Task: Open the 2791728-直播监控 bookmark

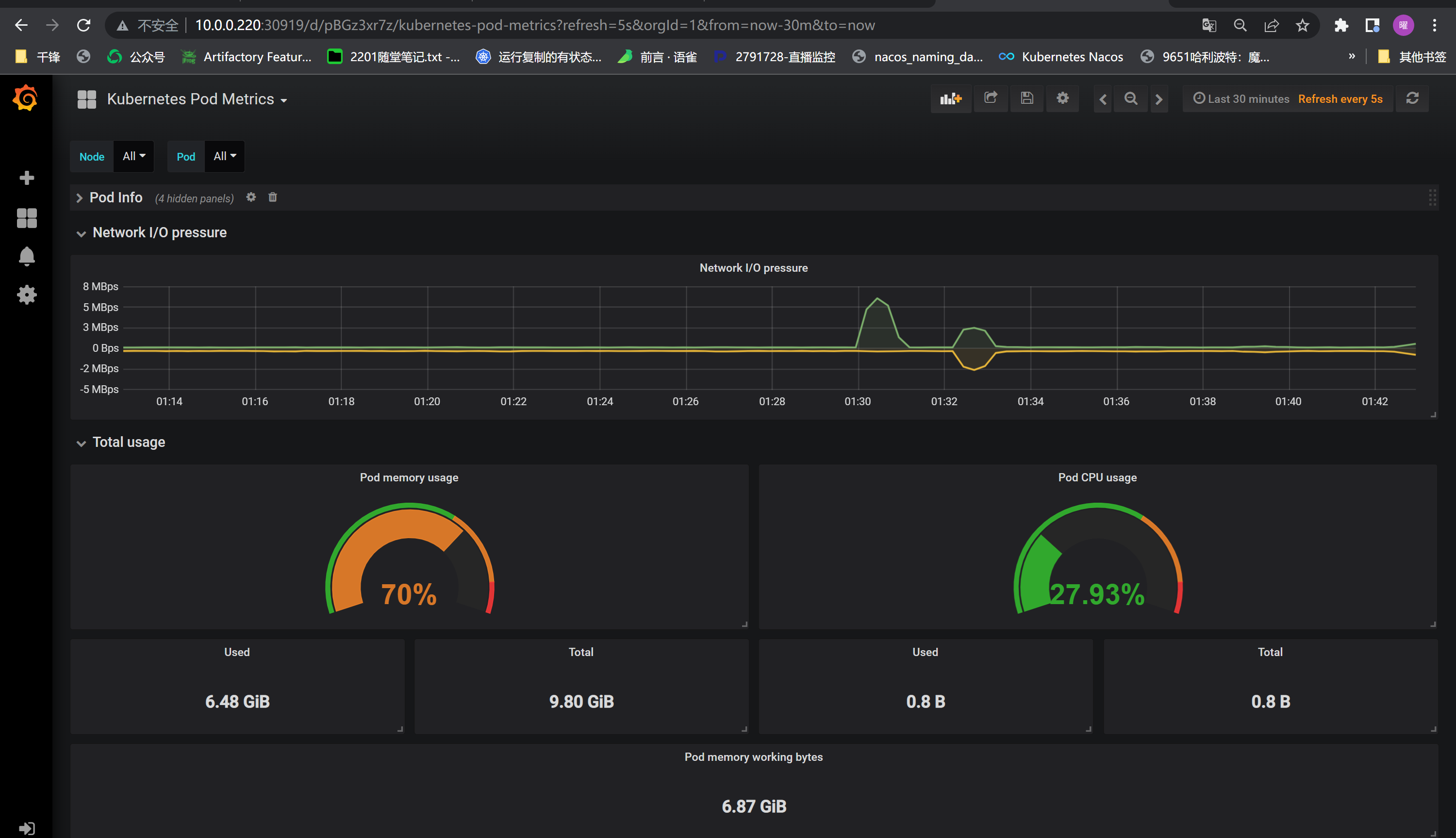Action: (775, 56)
